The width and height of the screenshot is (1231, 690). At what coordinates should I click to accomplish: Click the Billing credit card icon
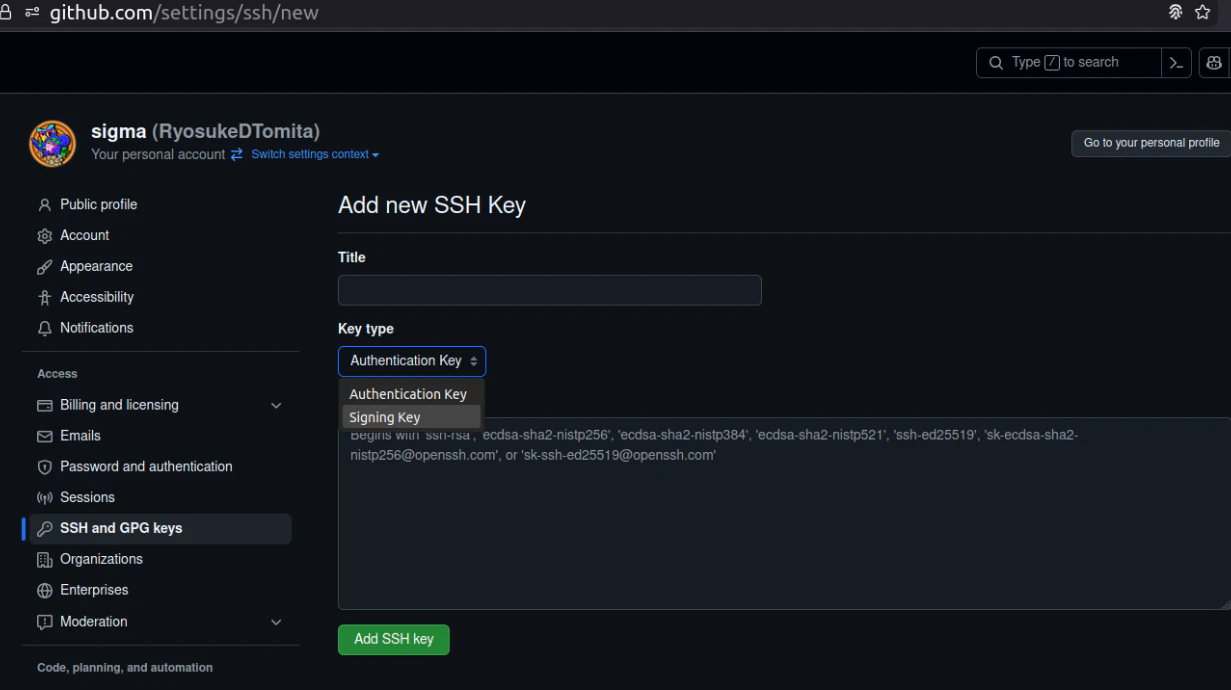tap(44, 406)
